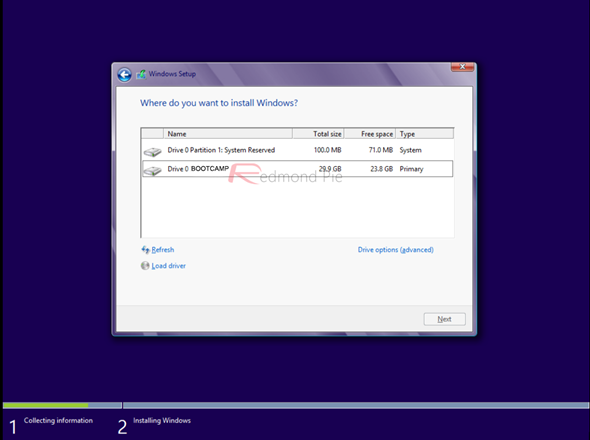
Task: Select the Drive 0 BOOTCAMP partition
Action: [x=297, y=169]
